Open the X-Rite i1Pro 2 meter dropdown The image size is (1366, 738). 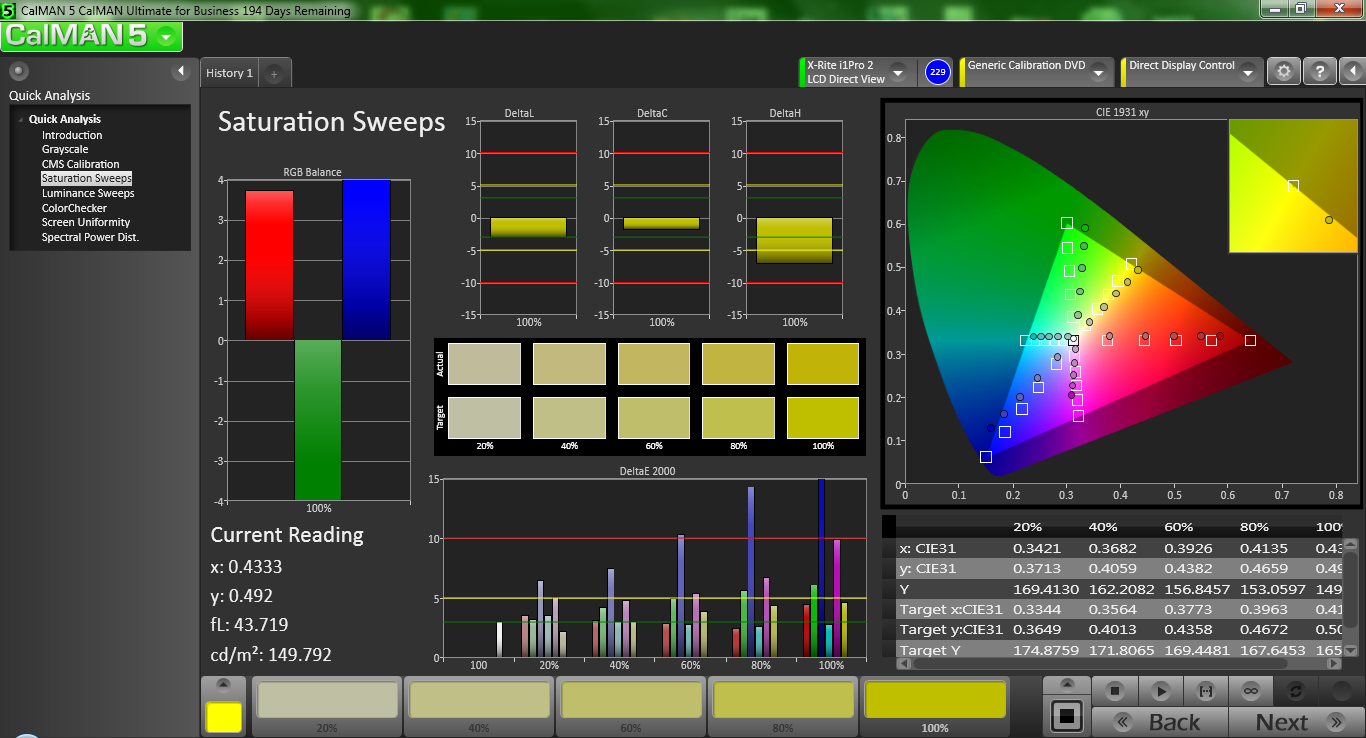(898, 72)
